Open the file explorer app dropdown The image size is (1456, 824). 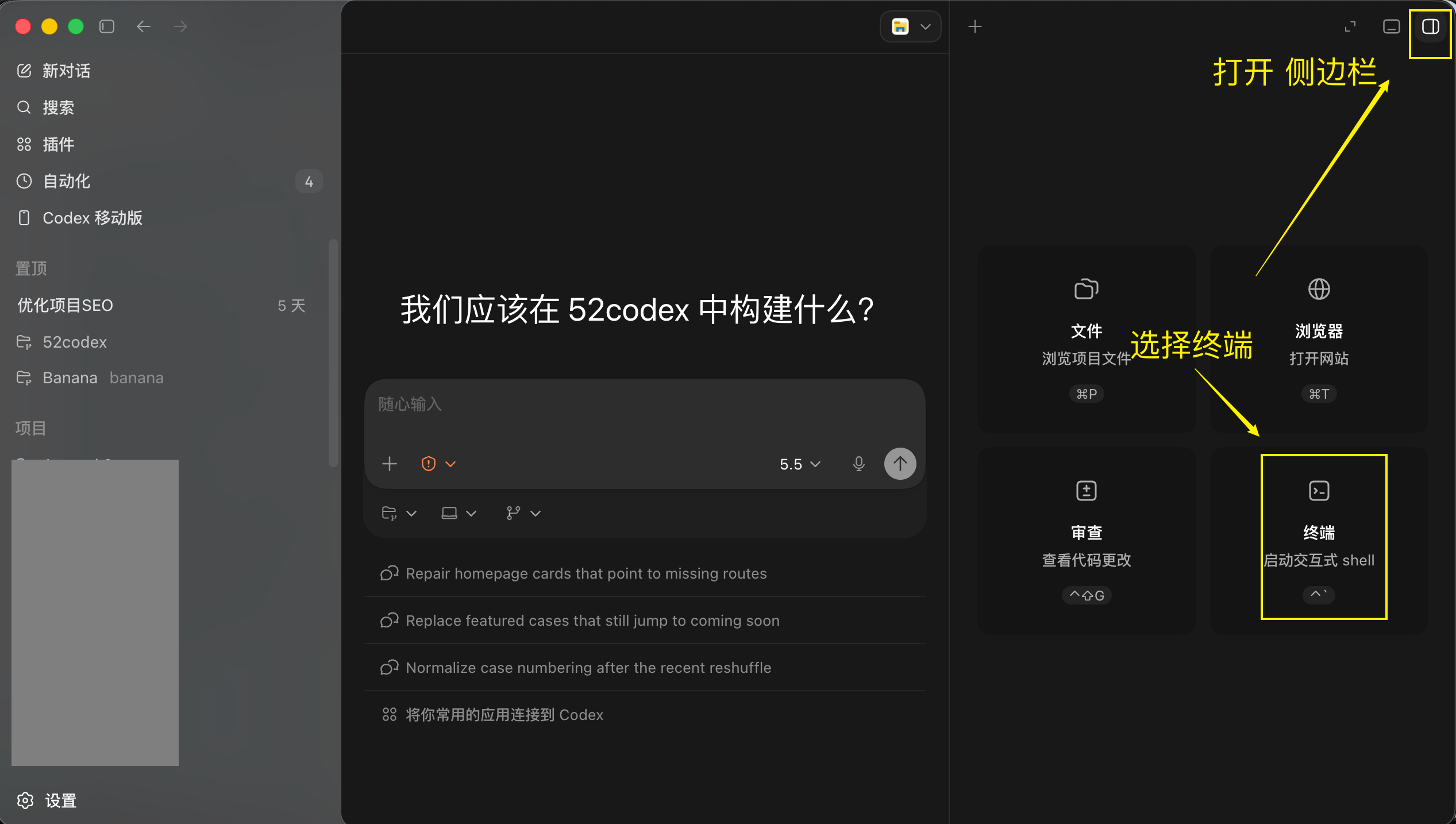coord(911,26)
